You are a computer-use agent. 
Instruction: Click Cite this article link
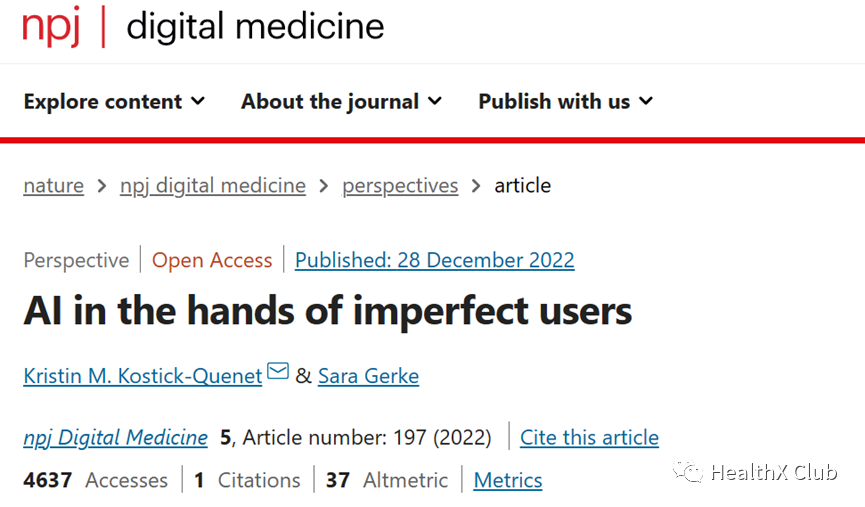[x=589, y=437]
